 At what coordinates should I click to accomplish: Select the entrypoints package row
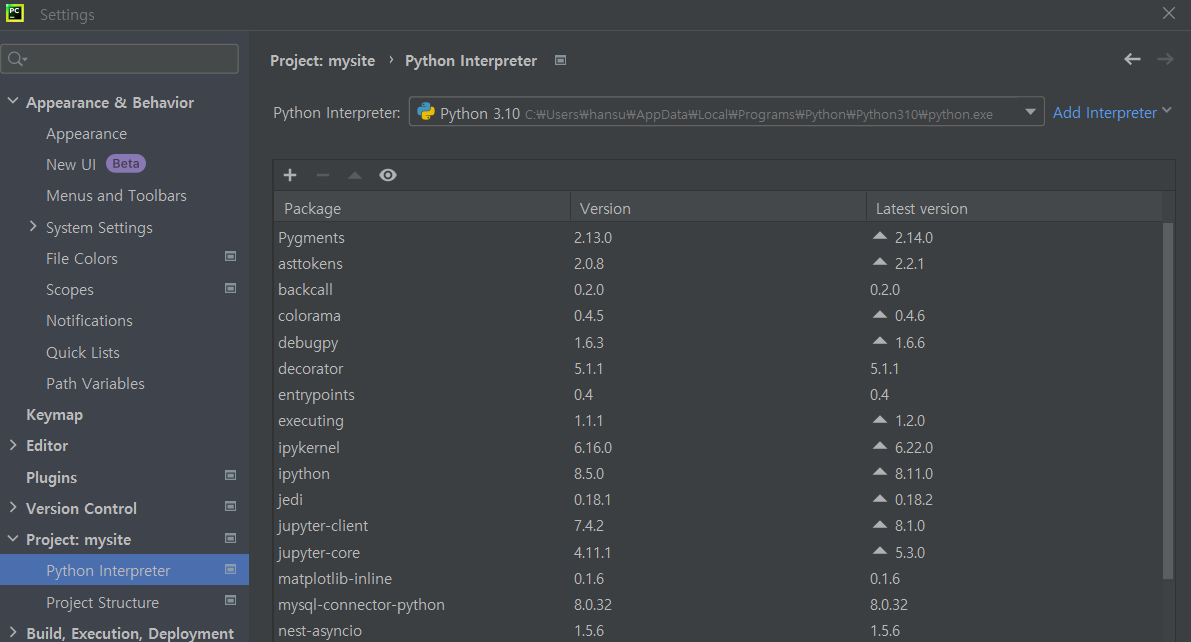(718, 394)
